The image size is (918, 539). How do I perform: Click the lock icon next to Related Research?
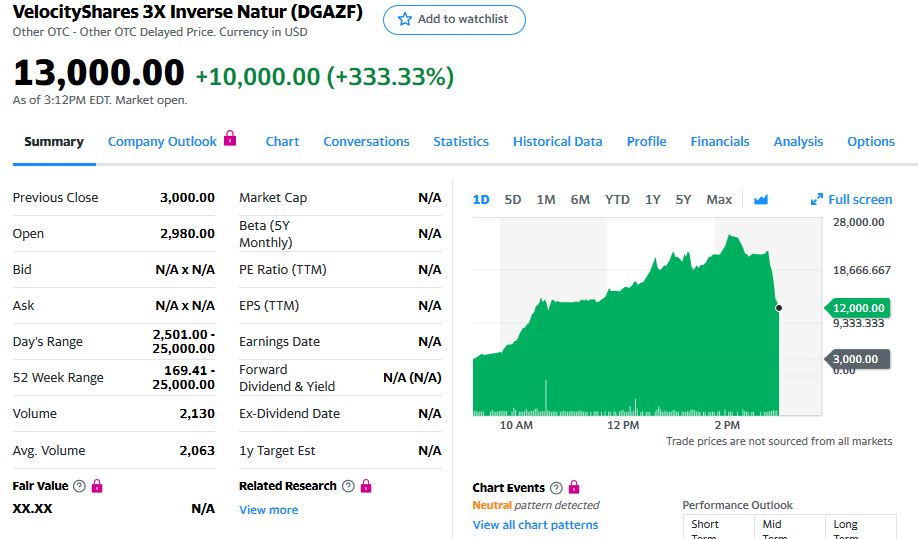click(366, 486)
